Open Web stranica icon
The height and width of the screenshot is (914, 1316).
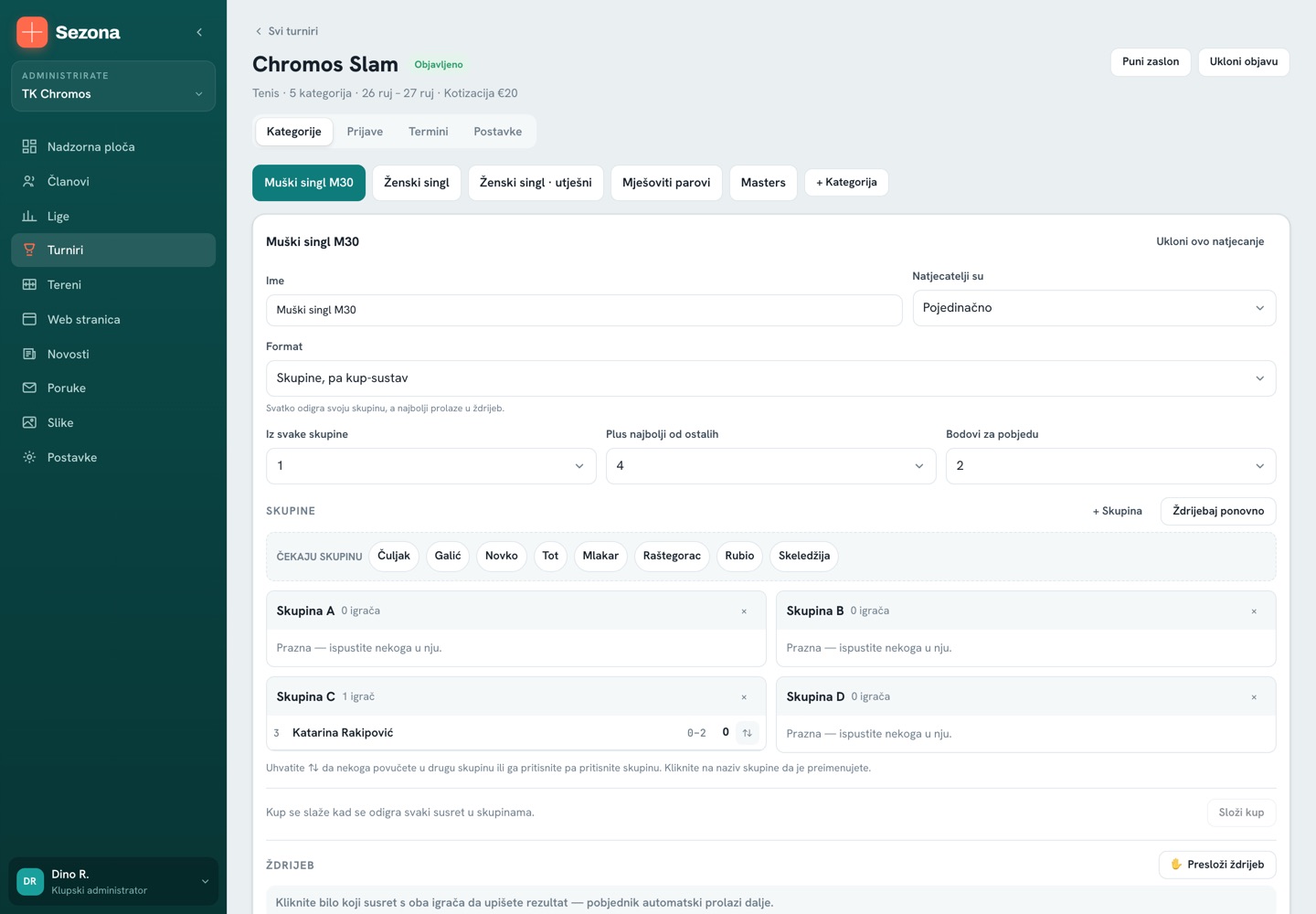(29, 320)
